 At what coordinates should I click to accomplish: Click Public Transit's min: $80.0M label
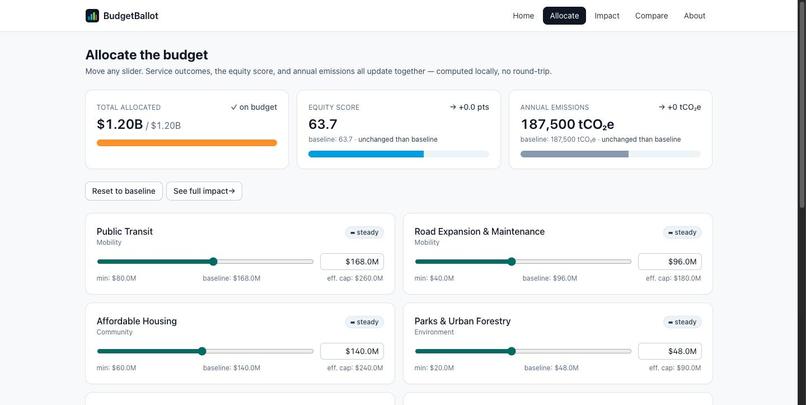coord(116,279)
